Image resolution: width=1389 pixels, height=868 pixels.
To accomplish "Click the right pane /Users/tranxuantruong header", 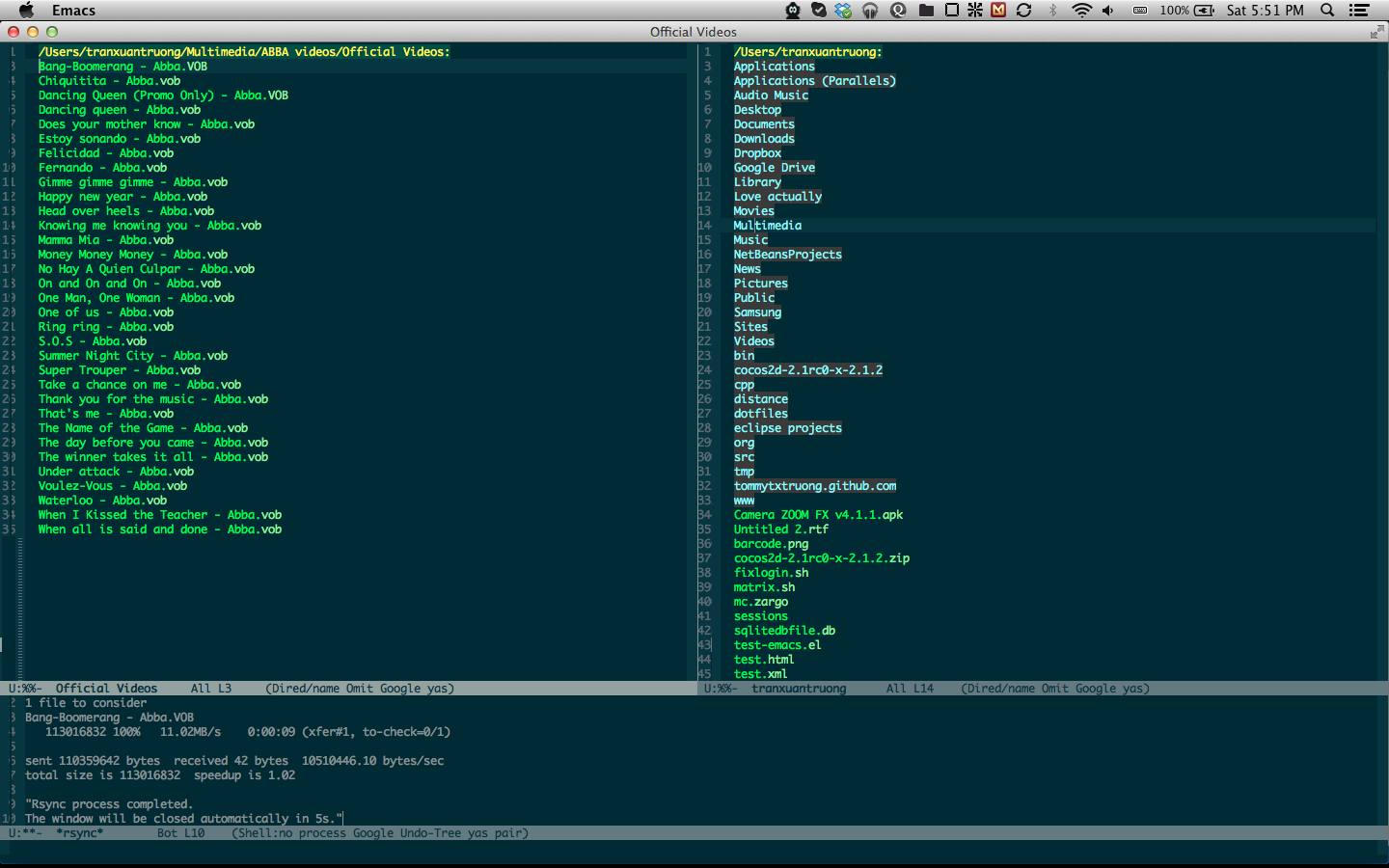I will tap(807, 52).
